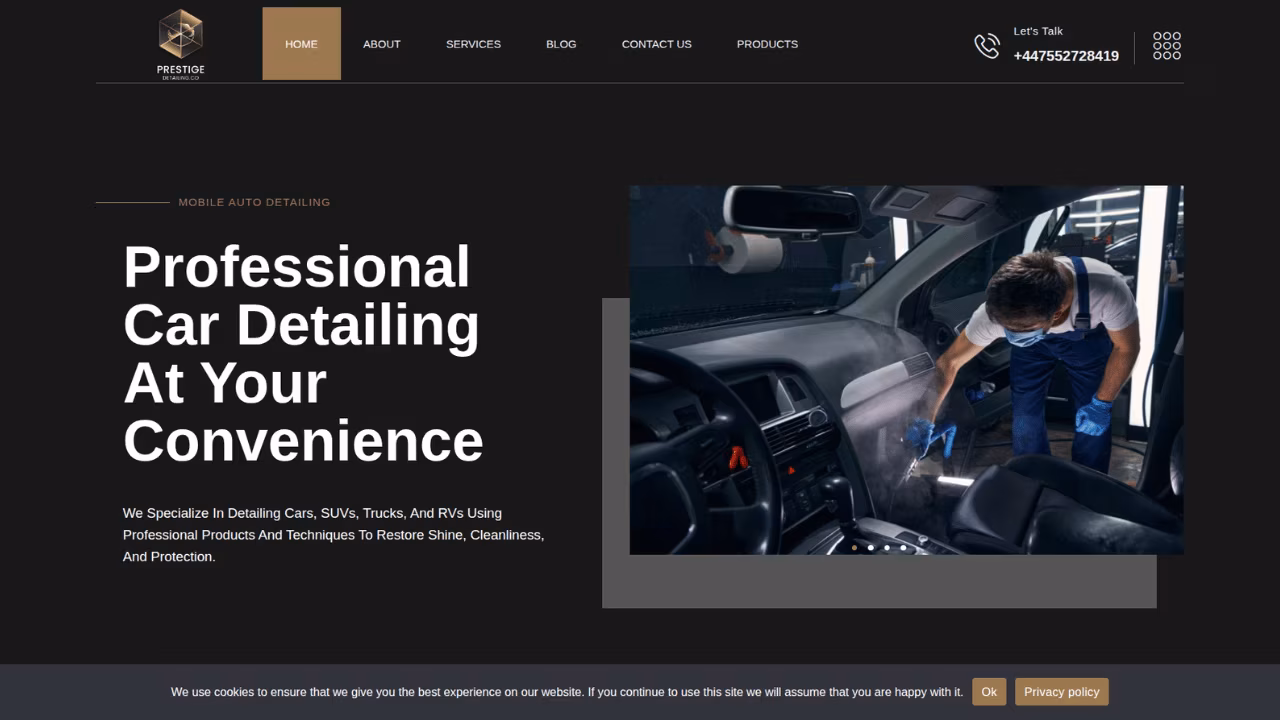Open the CONTACT US page
The width and height of the screenshot is (1280, 720).
pyautogui.click(x=656, y=44)
